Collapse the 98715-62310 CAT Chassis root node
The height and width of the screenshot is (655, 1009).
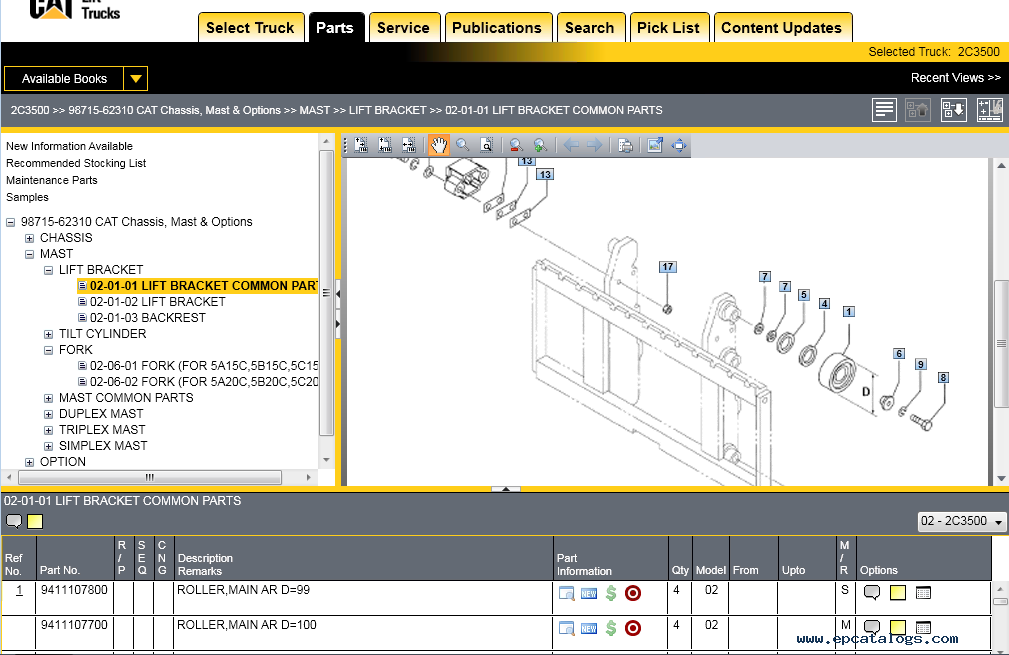[x=10, y=223]
